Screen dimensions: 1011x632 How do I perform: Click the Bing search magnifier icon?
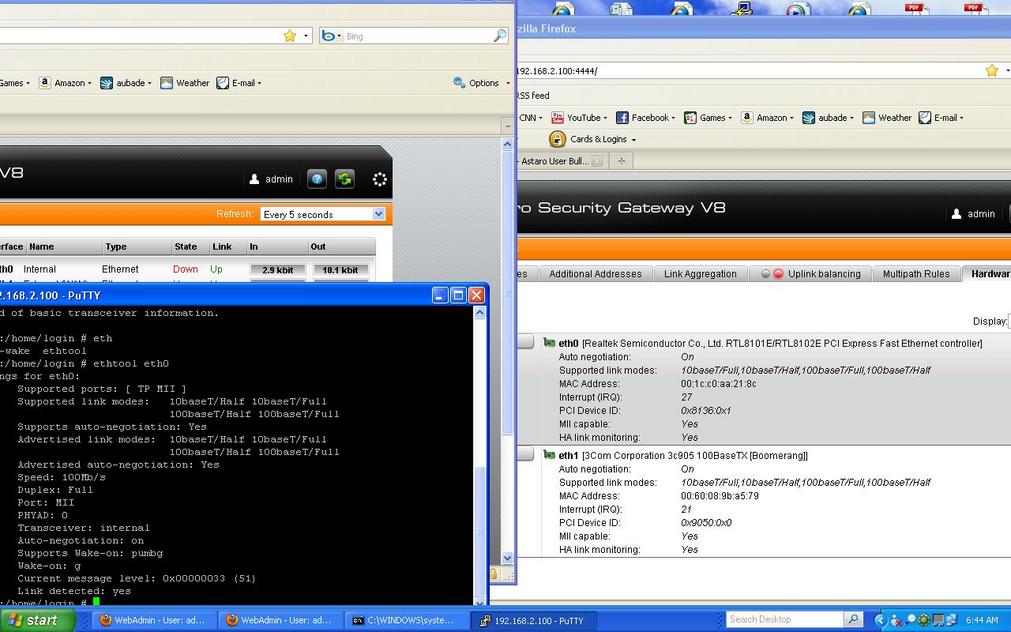tap(499, 36)
